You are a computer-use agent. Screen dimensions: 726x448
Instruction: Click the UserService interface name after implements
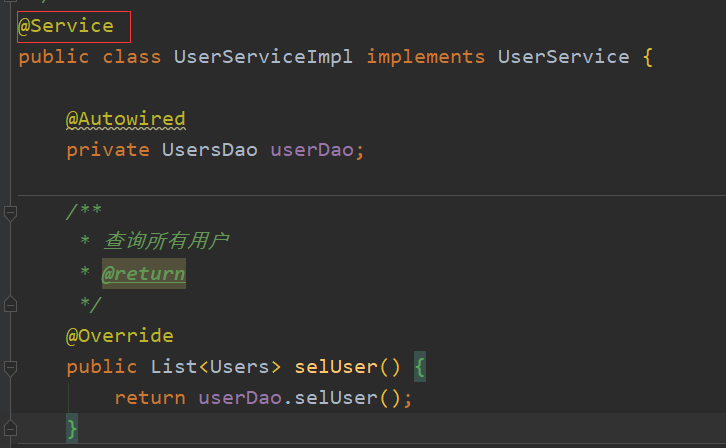tap(564, 56)
